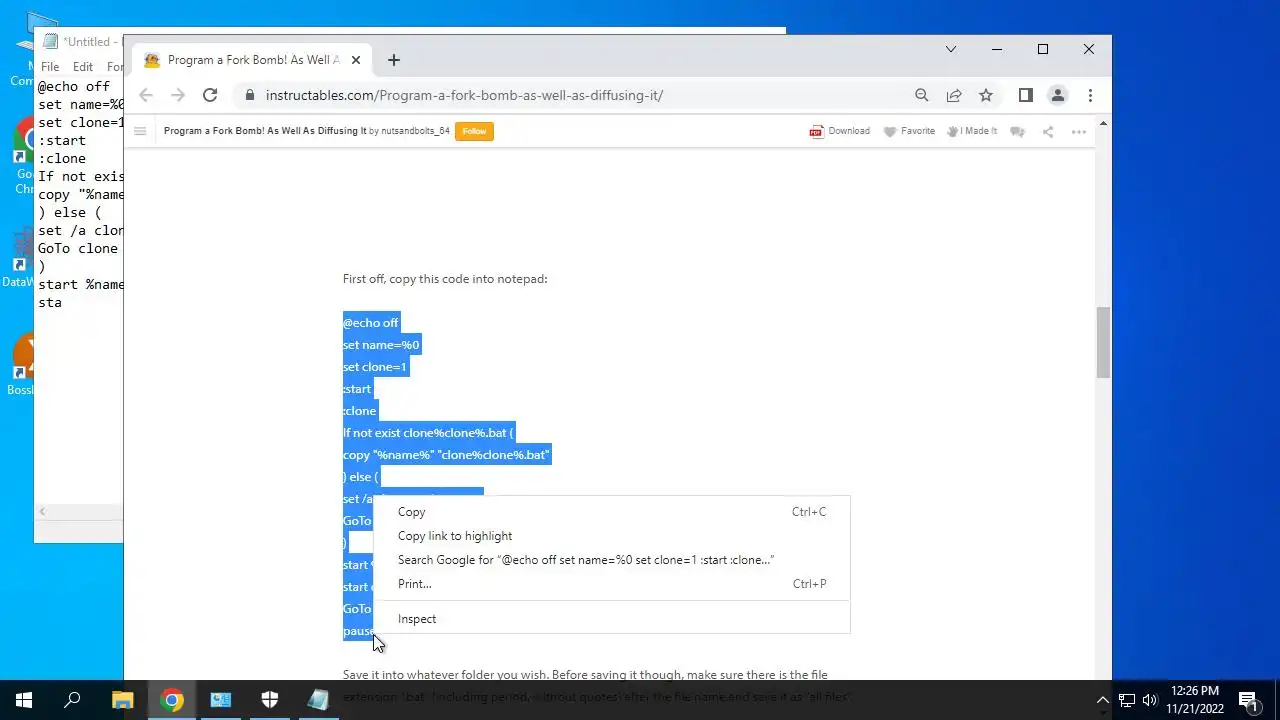
Task: Click the highlighted line '@echo off'
Action: (x=371, y=323)
